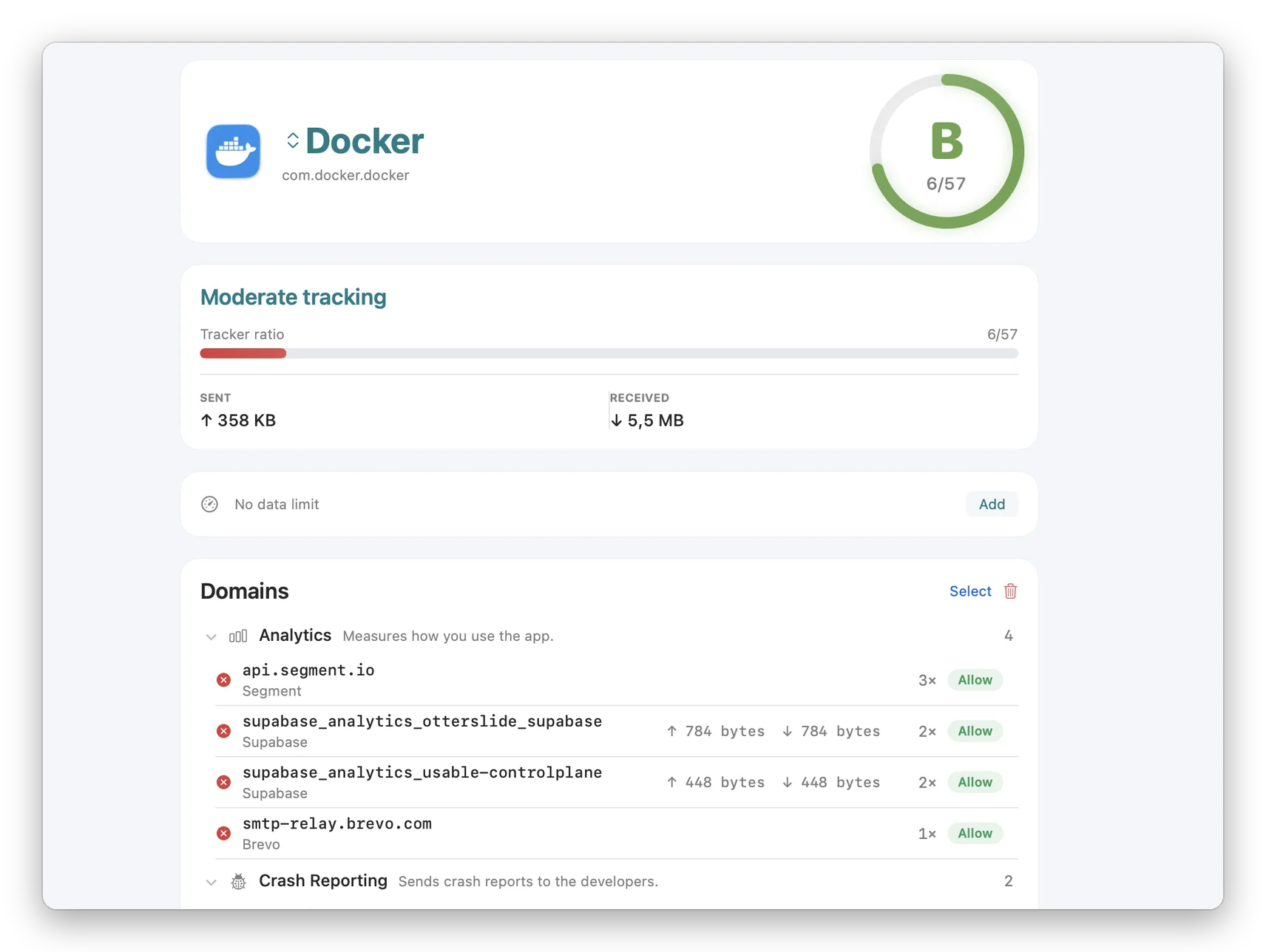Screen dimensions: 1266x952
Task: Toggle blocked status for supabase_analytics_usable-controlplane
Action: [x=223, y=782]
